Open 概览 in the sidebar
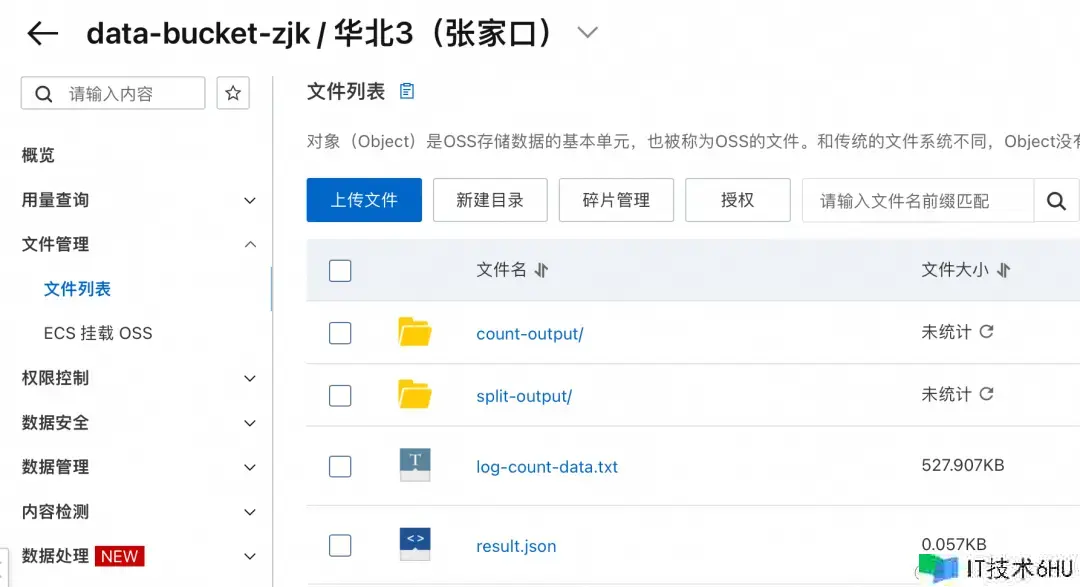1080x587 pixels. tap(38, 155)
